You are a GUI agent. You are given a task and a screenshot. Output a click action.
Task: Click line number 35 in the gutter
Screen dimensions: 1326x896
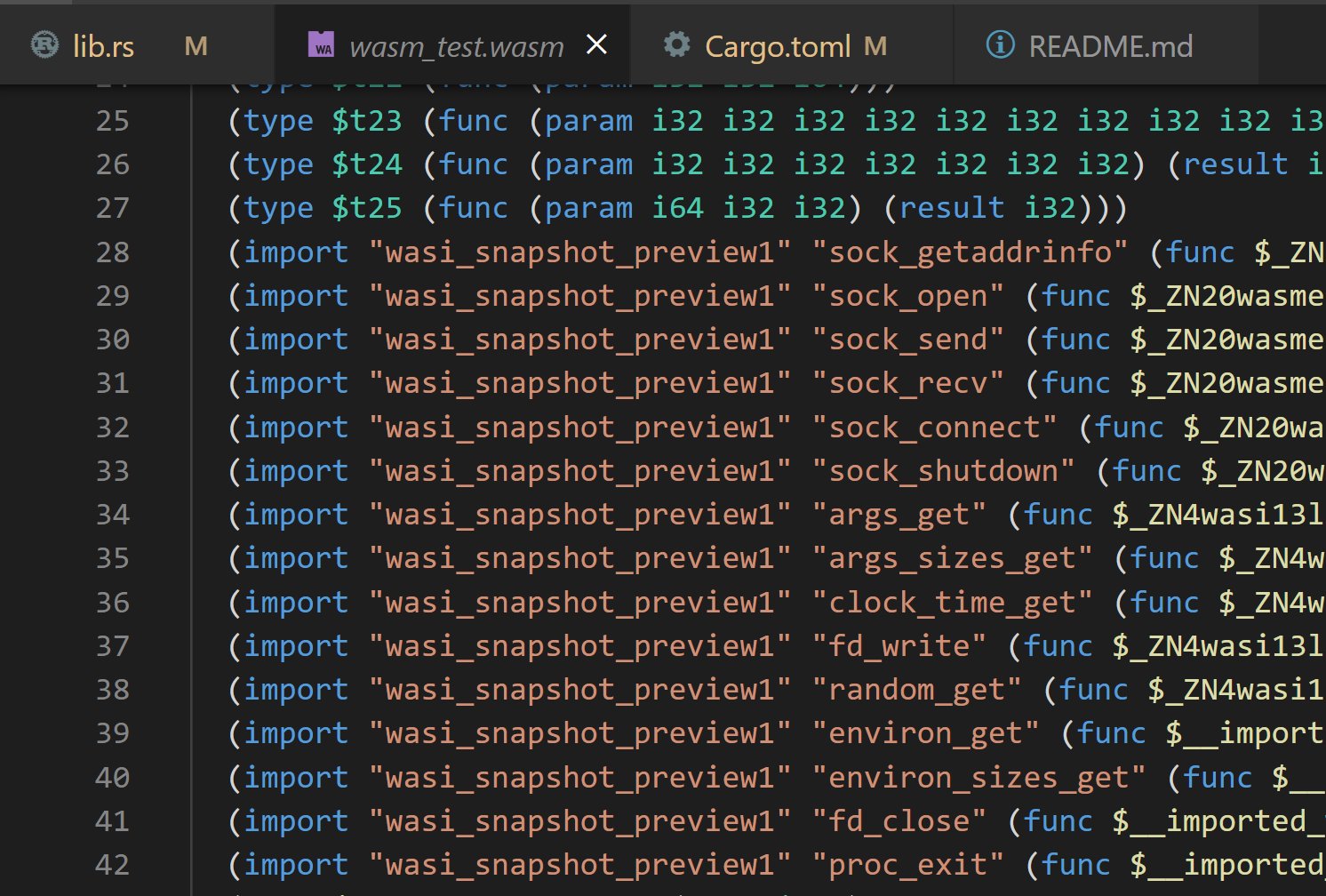(x=113, y=558)
